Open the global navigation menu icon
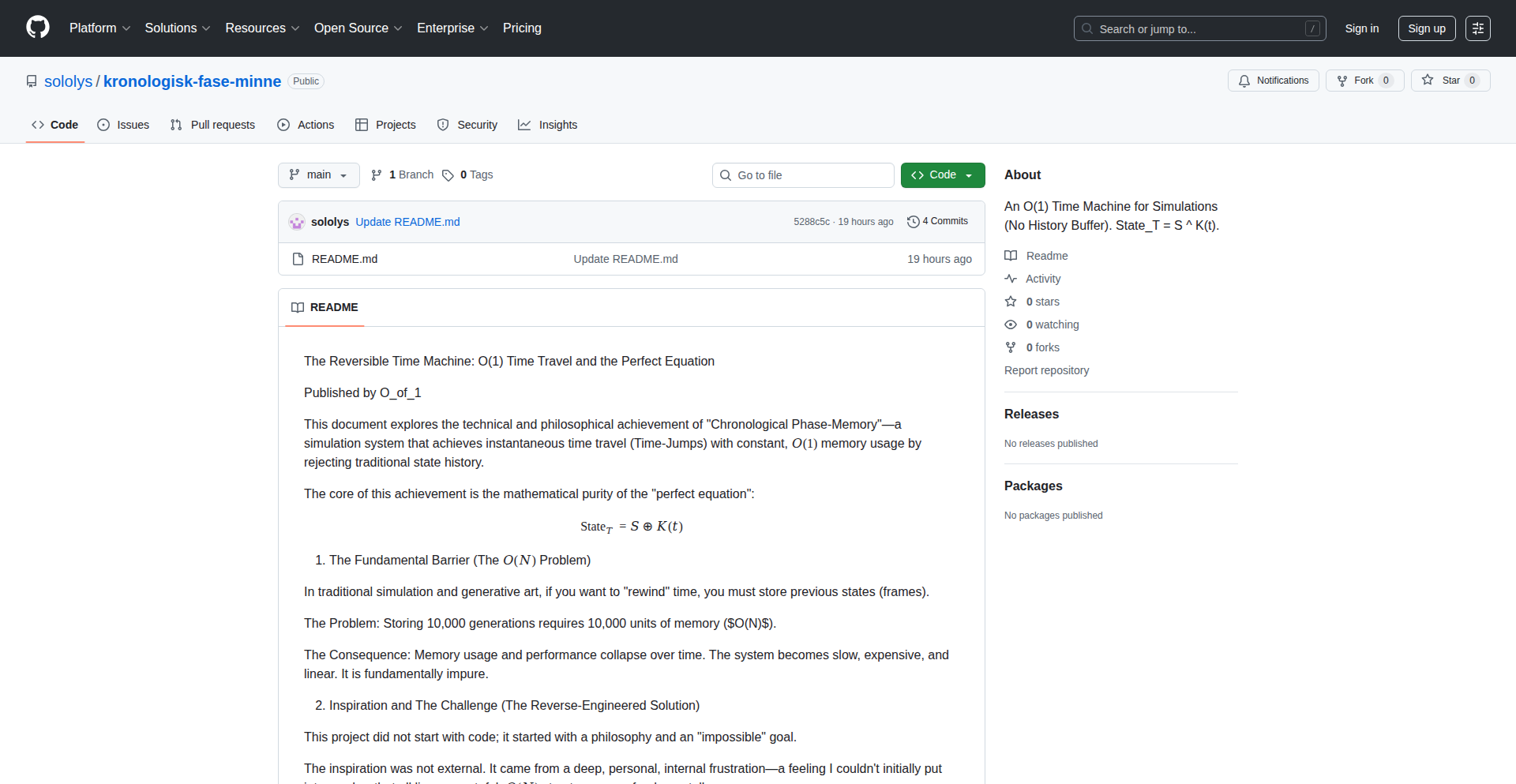This screenshot has height=784, width=1516. pos(1477,28)
